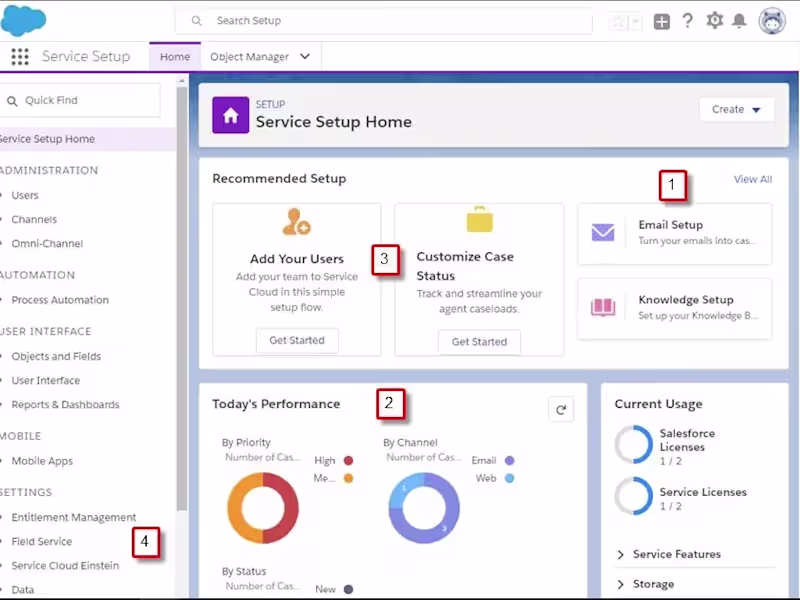This screenshot has height=600, width=800.
Task: Switch to the Home tab
Action: [x=175, y=57]
